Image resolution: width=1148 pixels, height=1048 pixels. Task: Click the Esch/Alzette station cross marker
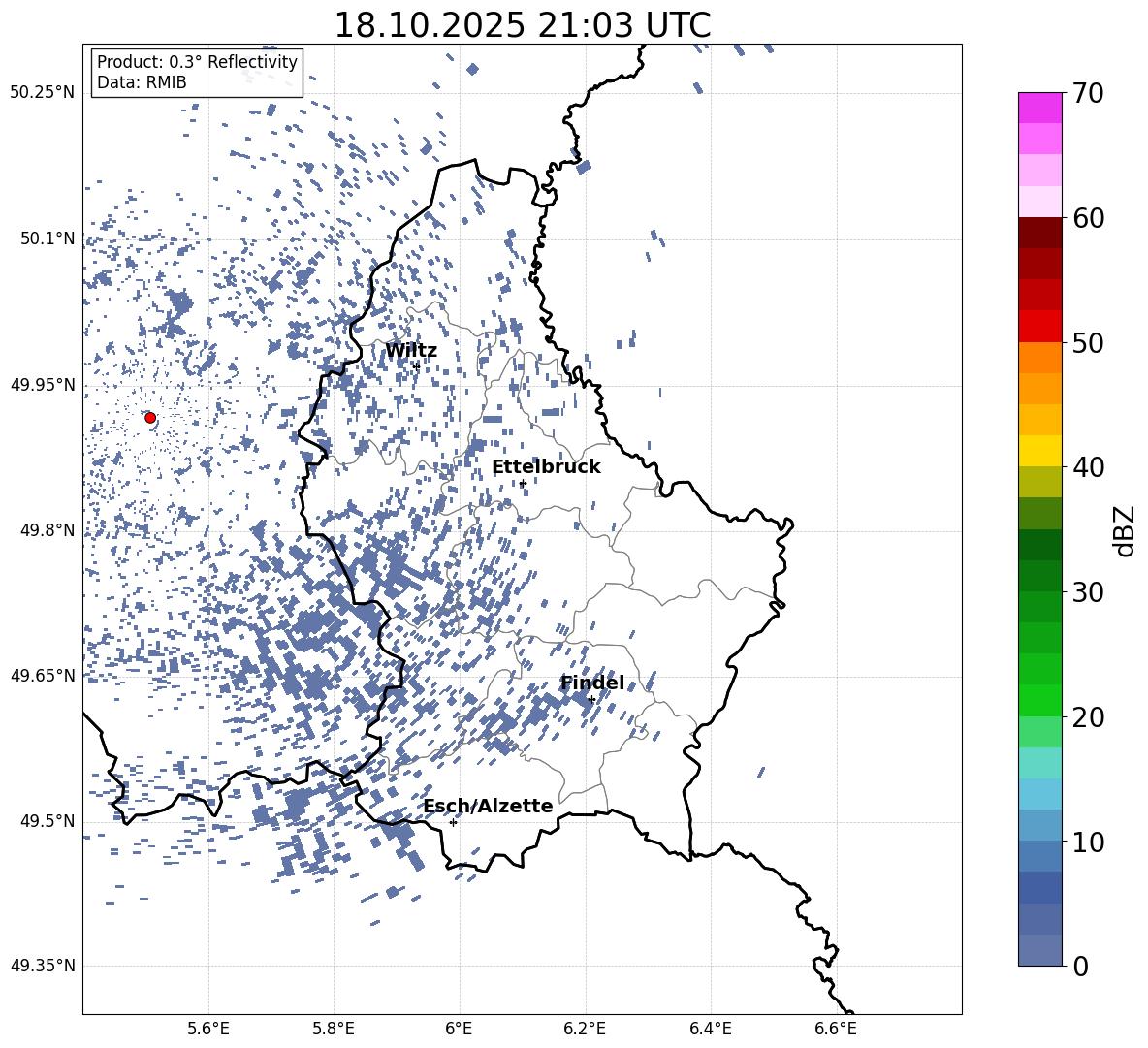[453, 822]
